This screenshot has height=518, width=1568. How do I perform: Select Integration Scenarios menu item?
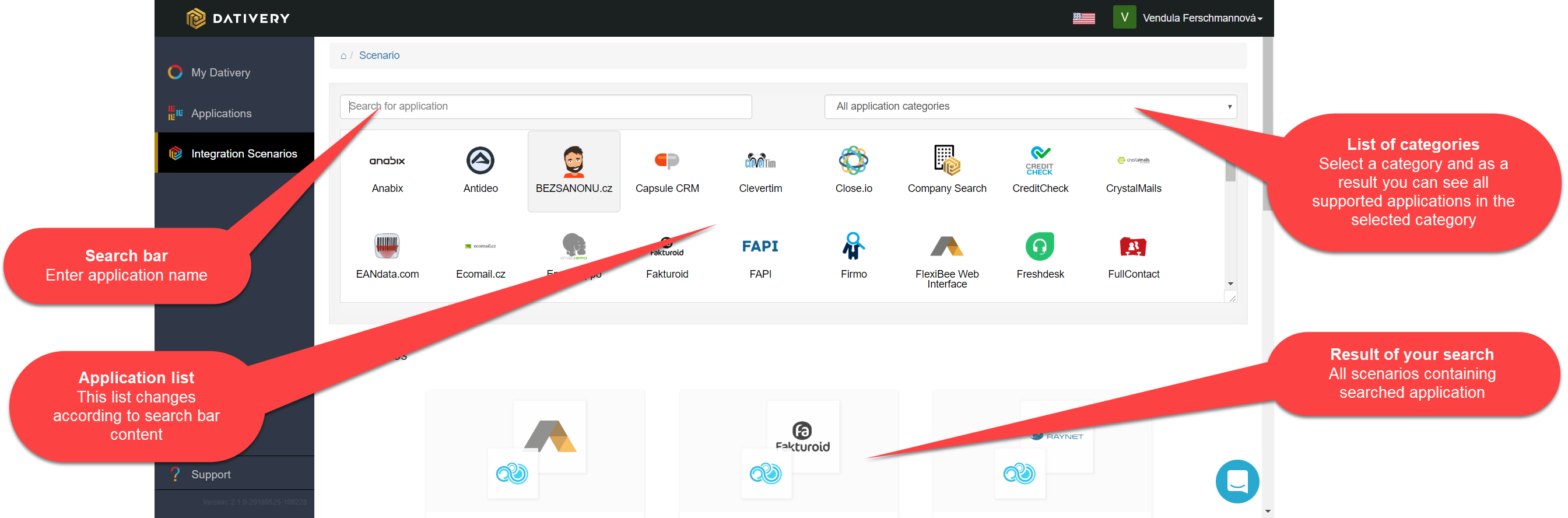pyautogui.click(x=234, y=153)
